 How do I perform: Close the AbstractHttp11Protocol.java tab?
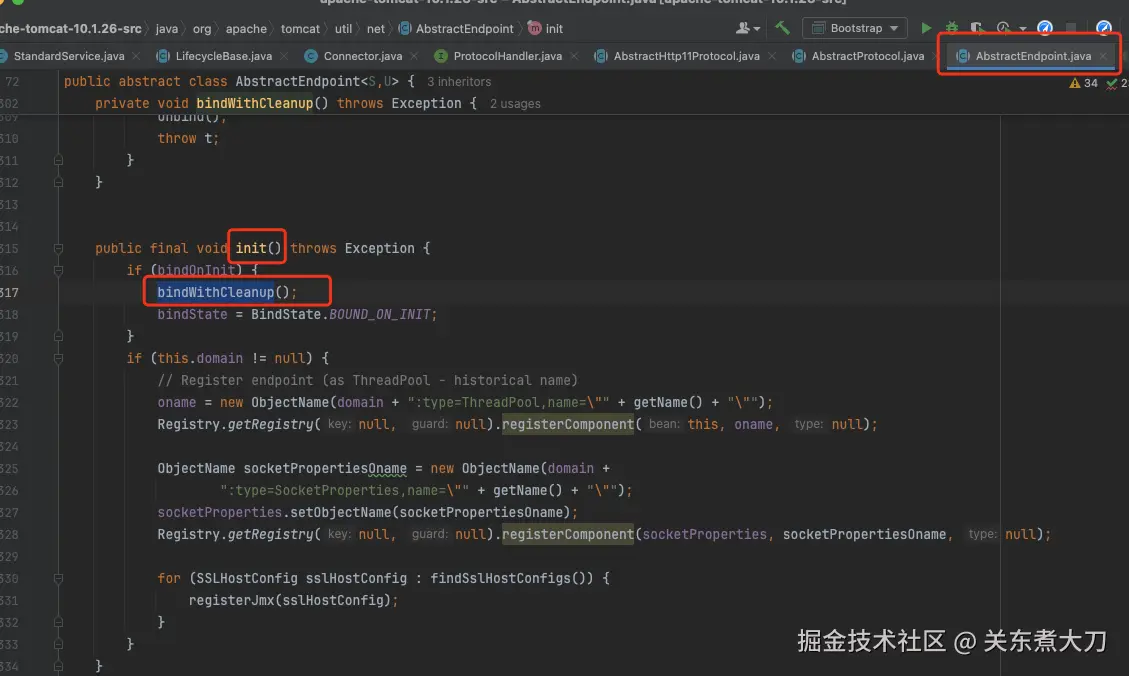tap(772, 56)
